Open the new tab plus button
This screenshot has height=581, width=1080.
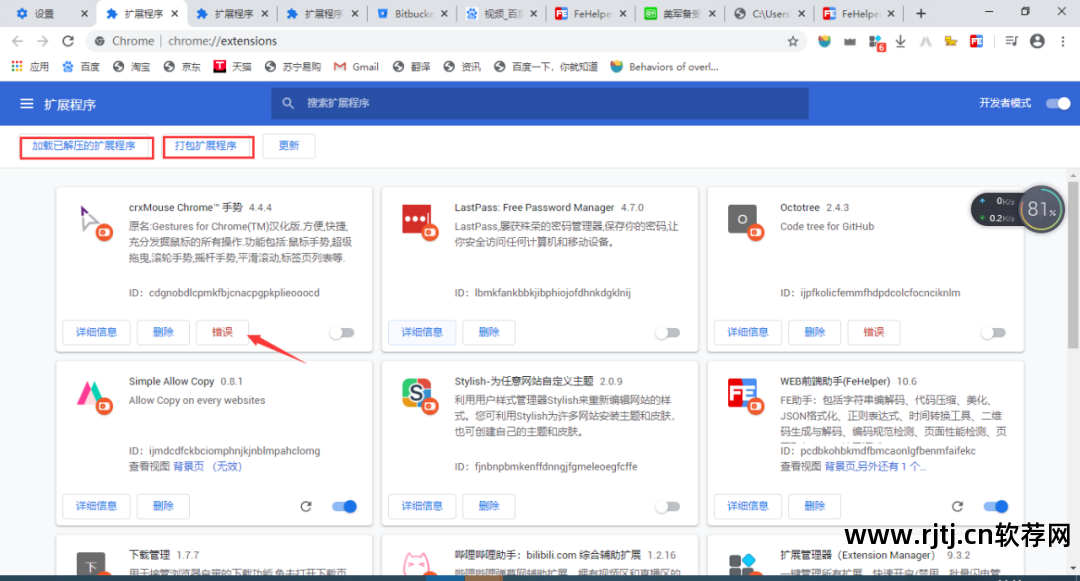[x=921, y=13]
